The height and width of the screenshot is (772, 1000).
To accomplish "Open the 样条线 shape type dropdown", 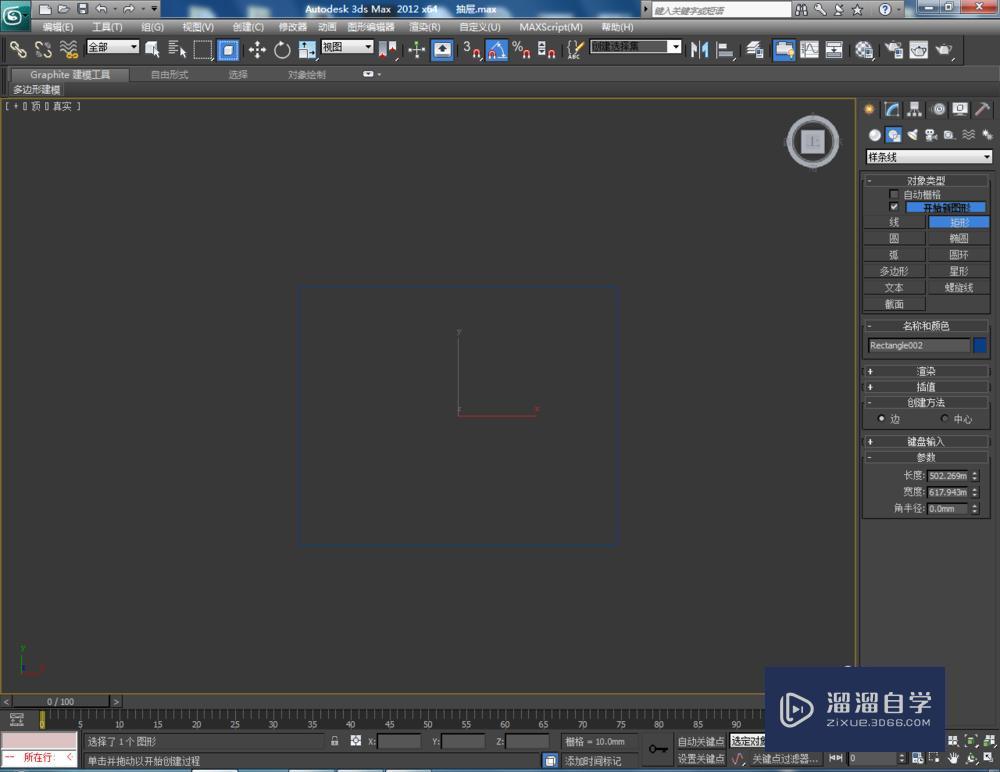I will 925,157.
